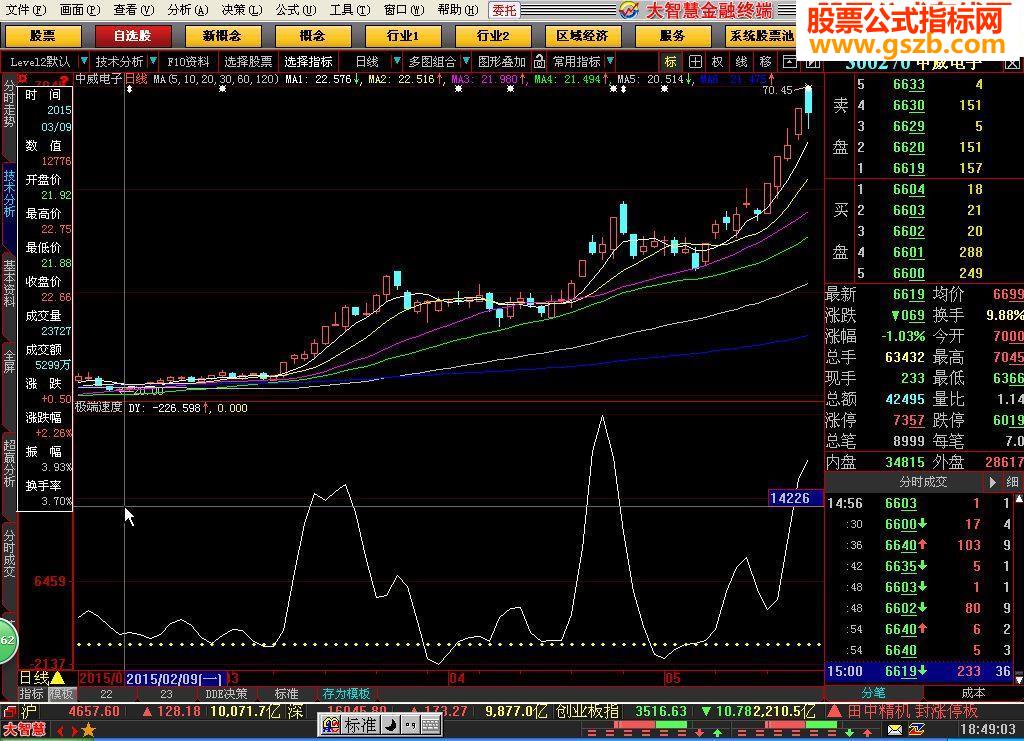The image size is (1024, 741).
Task: Open the 分时成交 side tab
Action: pyautogui.click(x=9, y=553)
